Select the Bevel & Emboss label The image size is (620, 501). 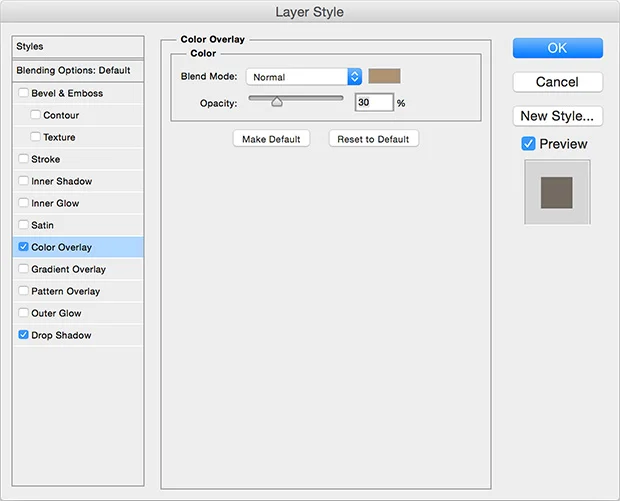[67, 93]
